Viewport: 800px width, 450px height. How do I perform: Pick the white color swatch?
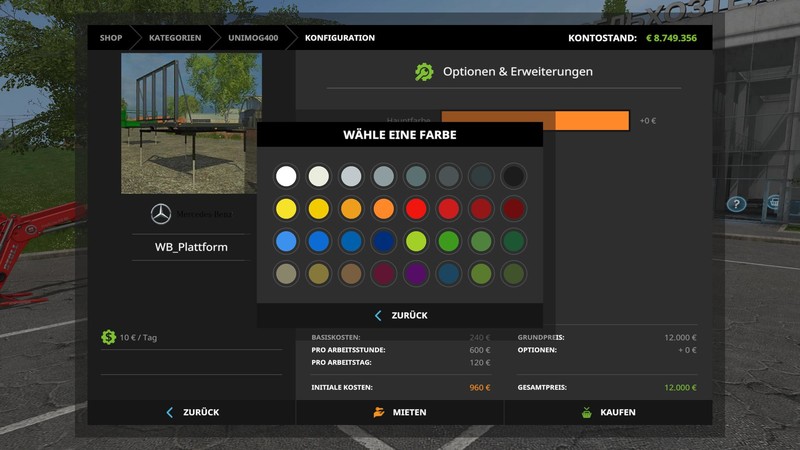(x=286, y=177)
